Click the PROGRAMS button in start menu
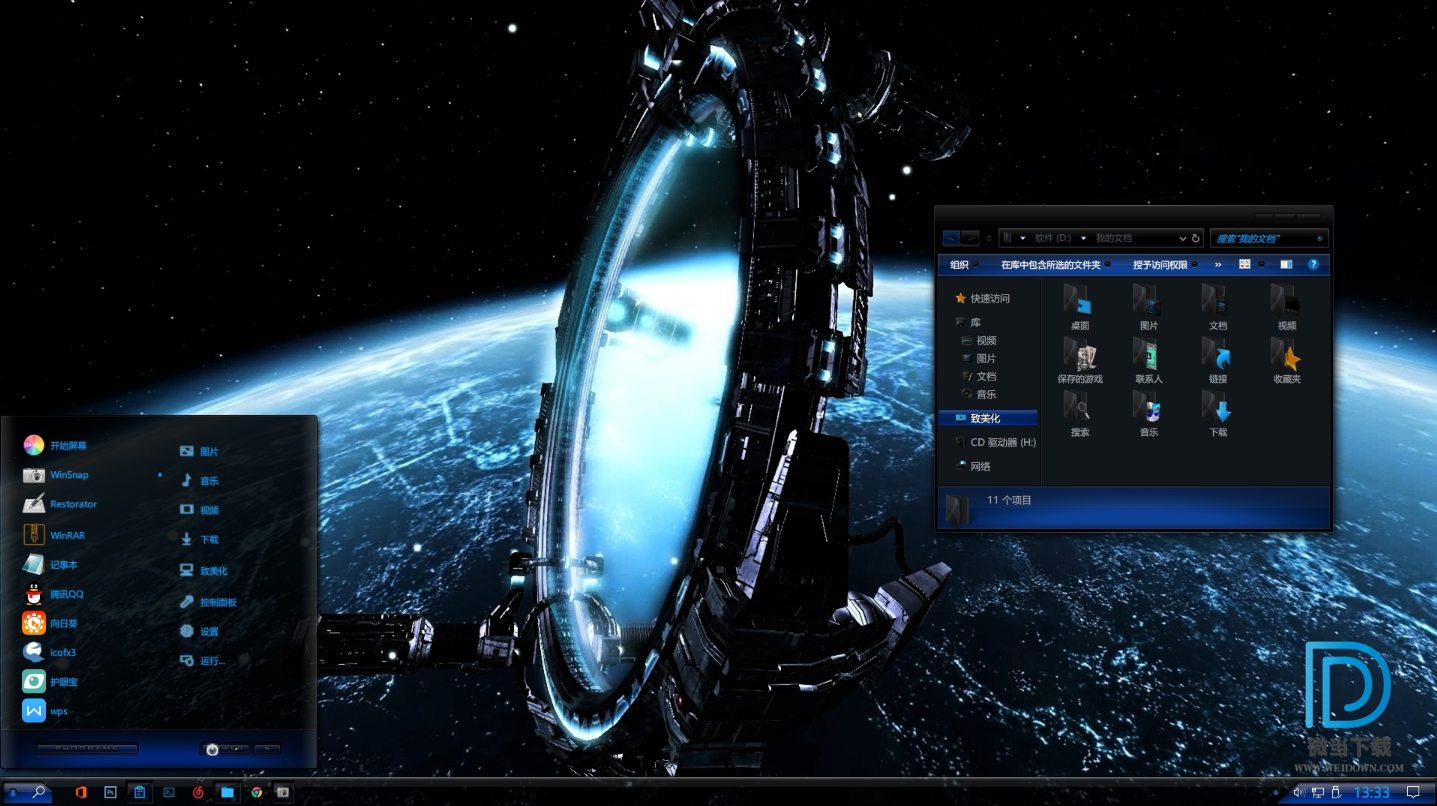The height and width of the screenshot is (806, 1437). tap(87, 748)
